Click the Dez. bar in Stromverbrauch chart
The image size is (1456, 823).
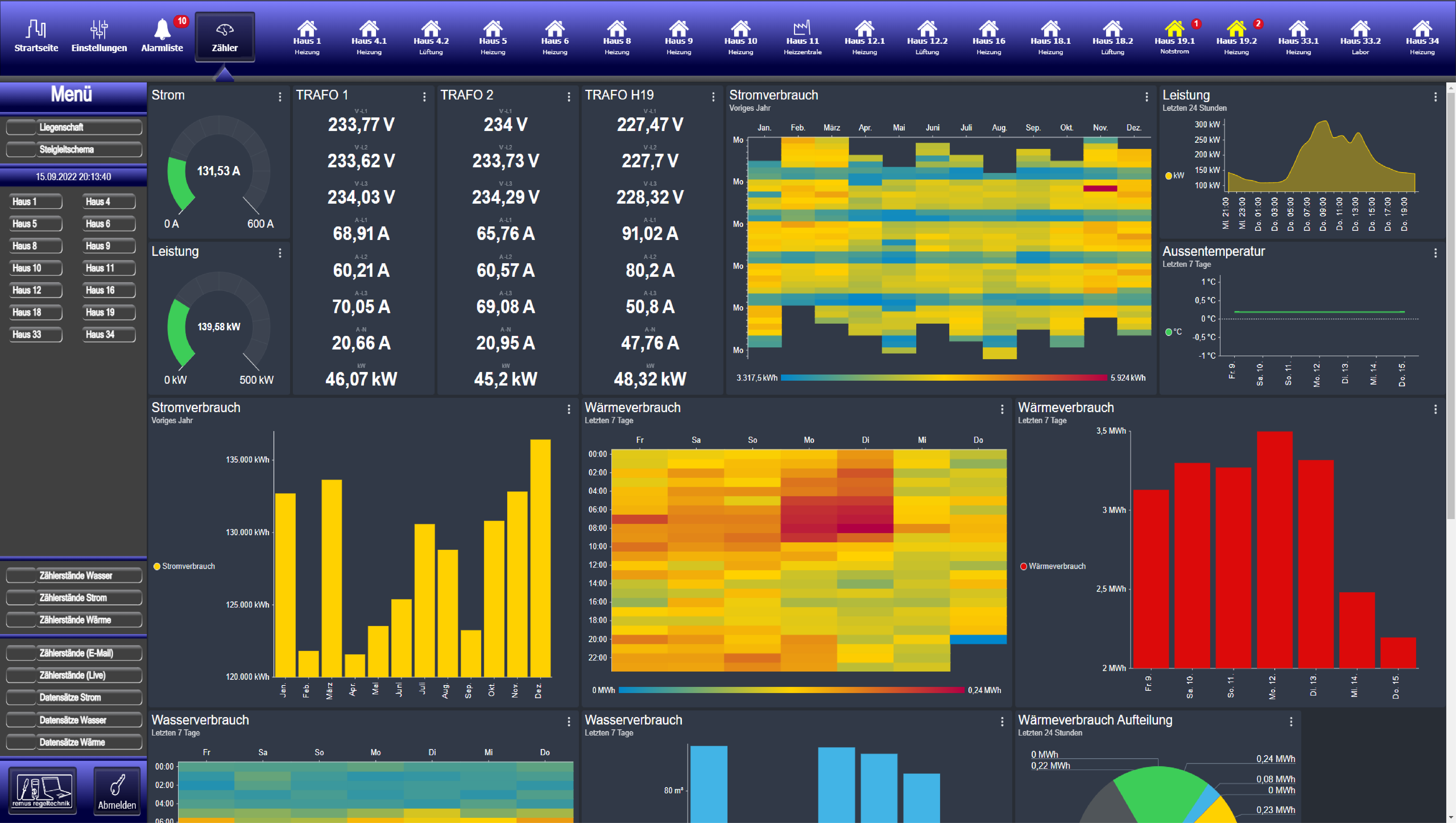point(540,558)
